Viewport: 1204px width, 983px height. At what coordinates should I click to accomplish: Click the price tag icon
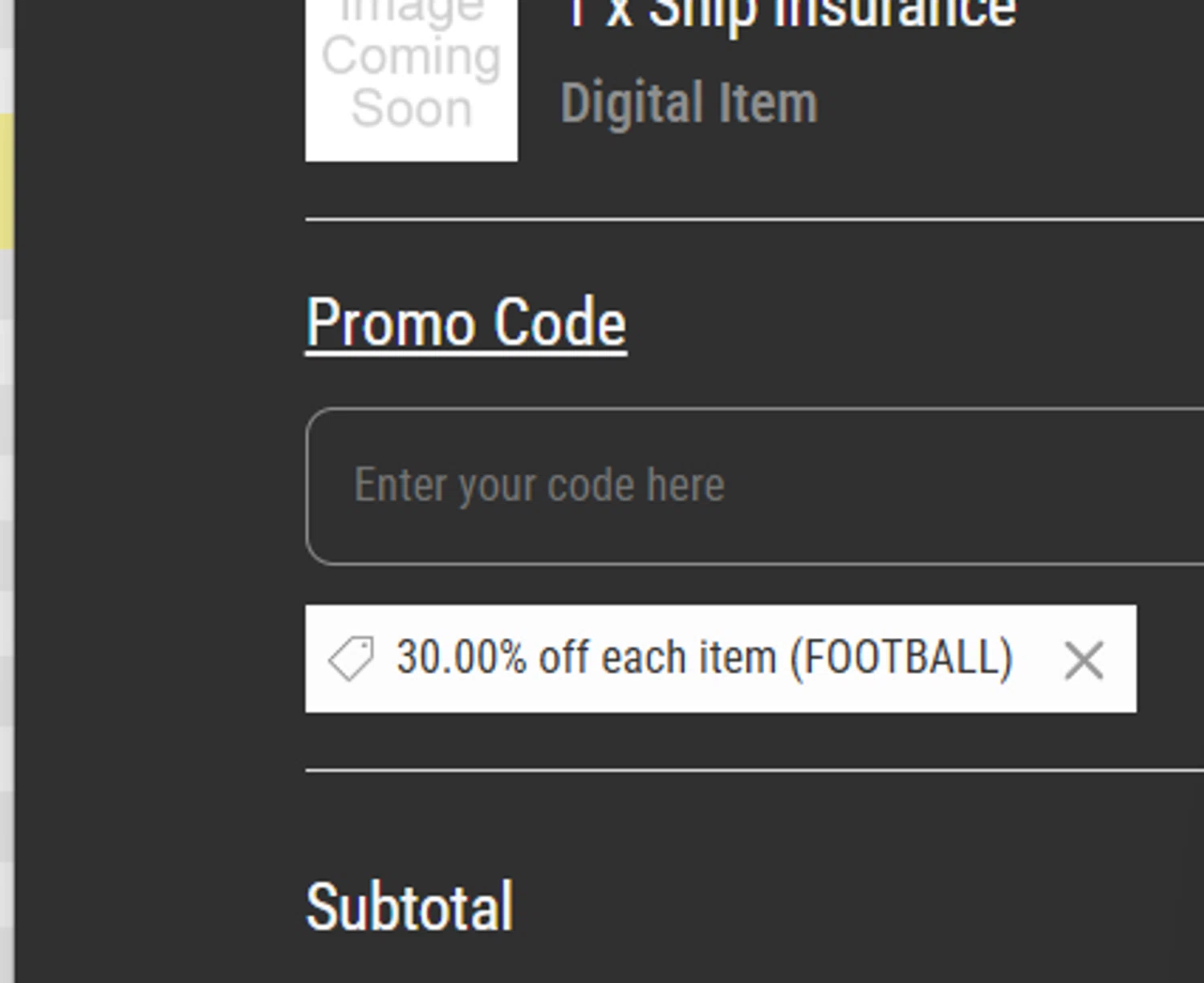[351, 659]
